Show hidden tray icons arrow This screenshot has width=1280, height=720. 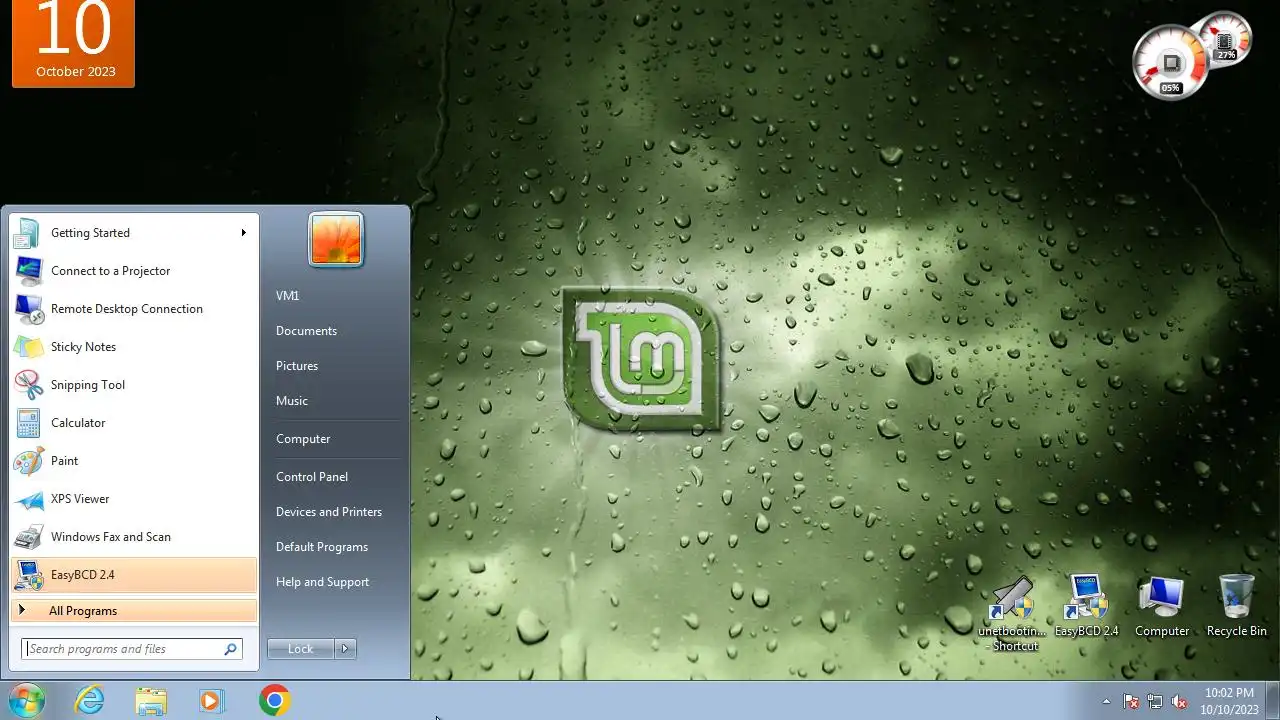[x=1106, y=702]
